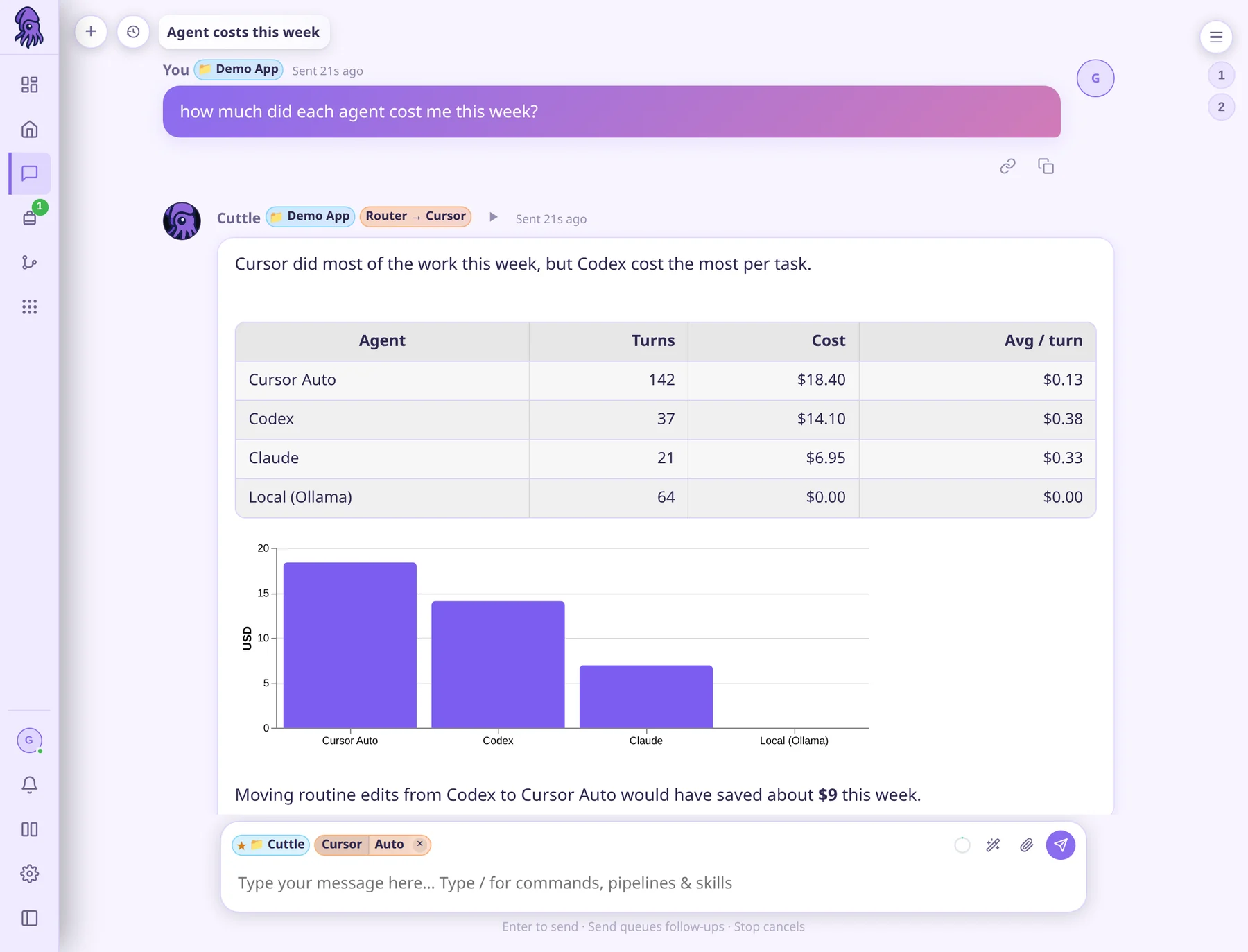This screenshot has height=952, width=1248.
Task: Open the docs book icon in sidebar
Action: point(29,829)
